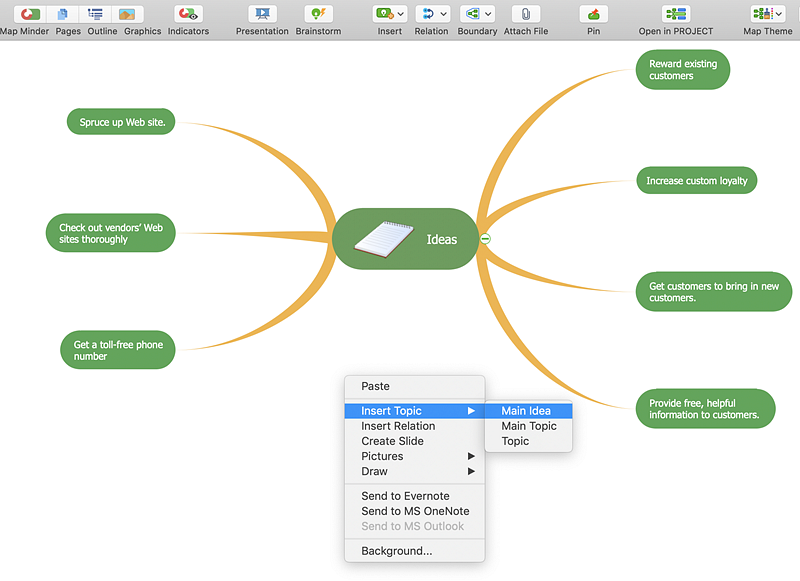
Task: Choose Send to Evernote
Action: pyautogui.click(x=405, y=496)
